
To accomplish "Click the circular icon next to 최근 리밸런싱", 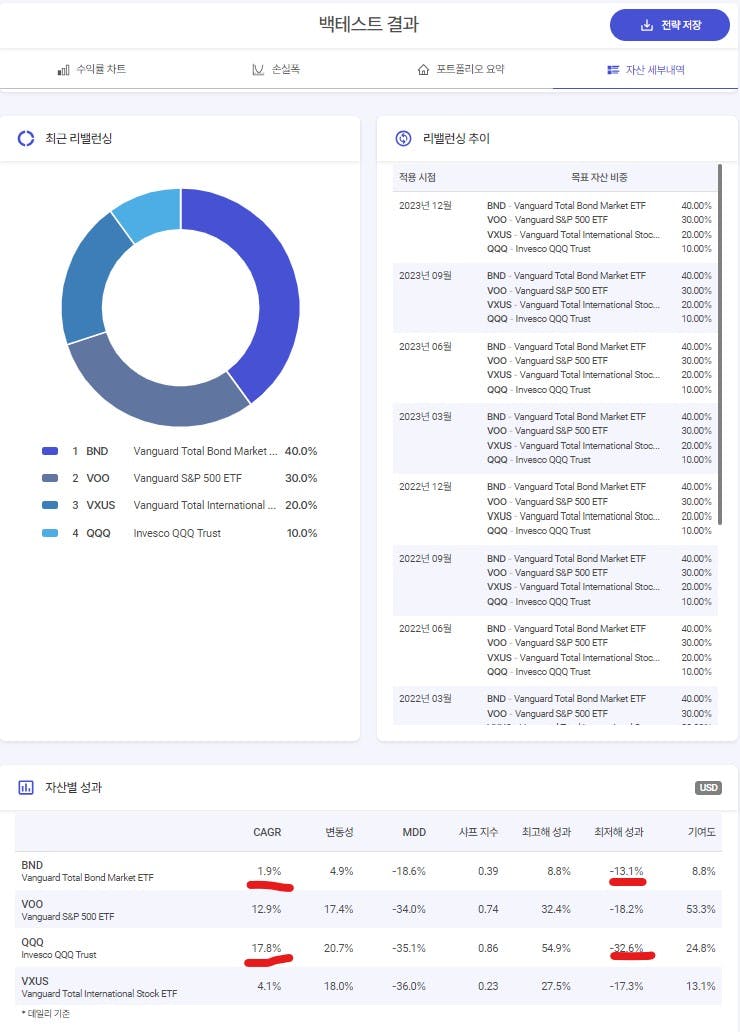I will (x=26, y=138).
